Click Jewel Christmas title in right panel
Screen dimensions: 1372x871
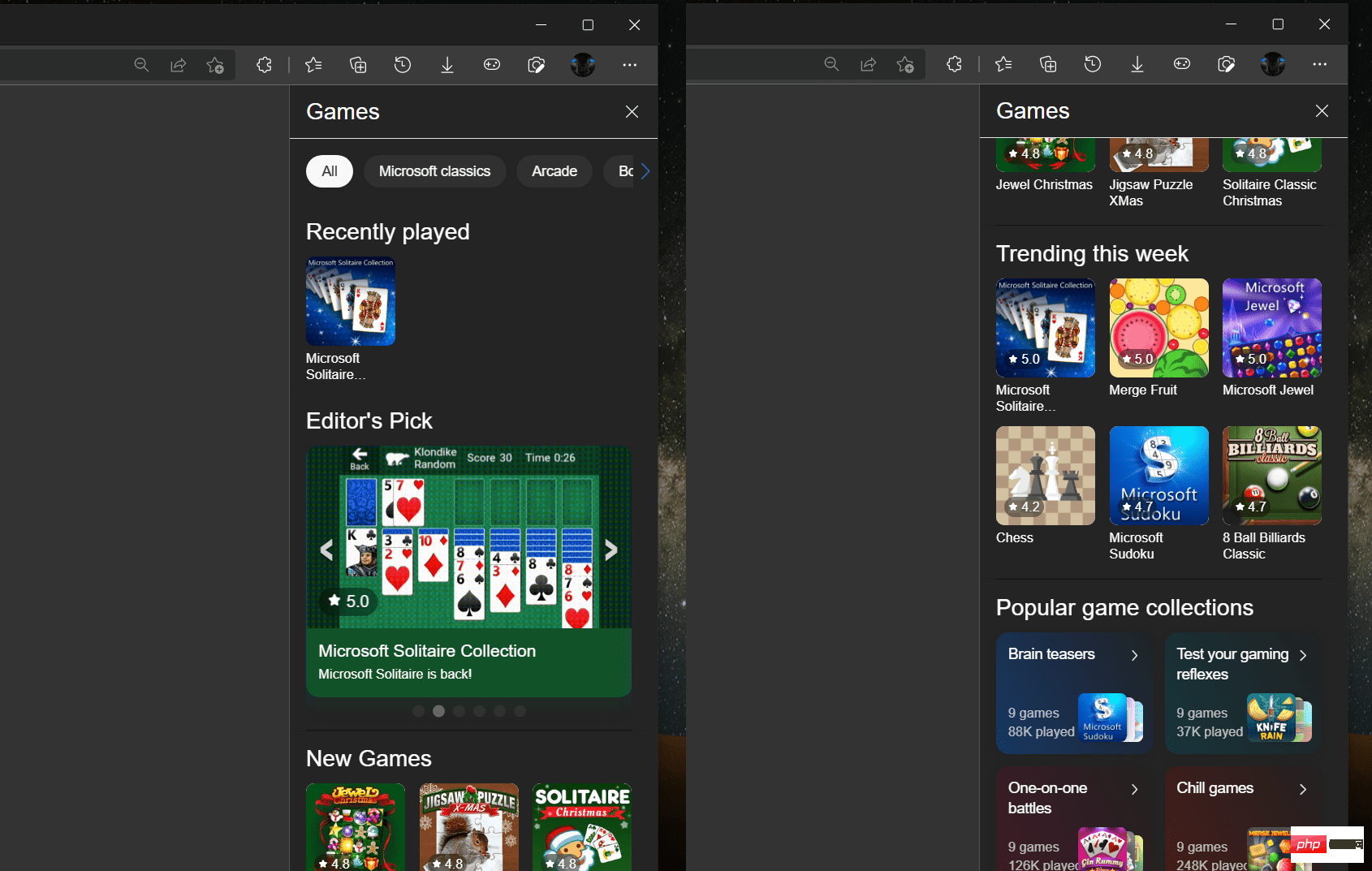(x=1044, y=185)
